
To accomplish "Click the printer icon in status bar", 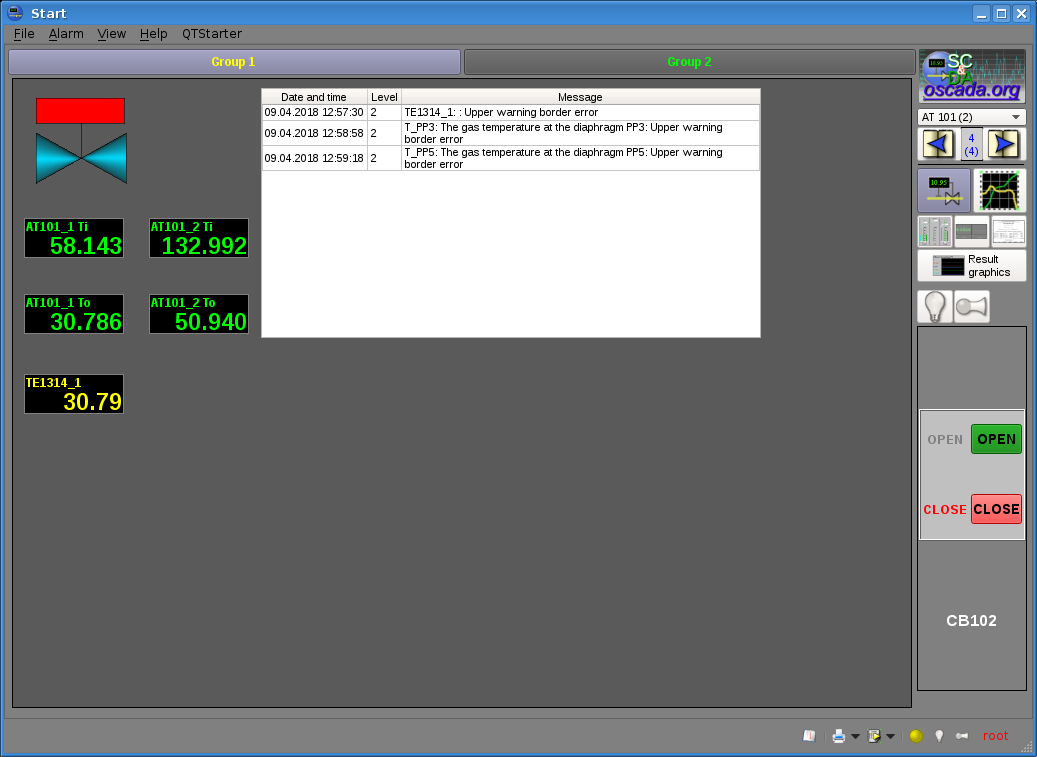I will (839, 736).
